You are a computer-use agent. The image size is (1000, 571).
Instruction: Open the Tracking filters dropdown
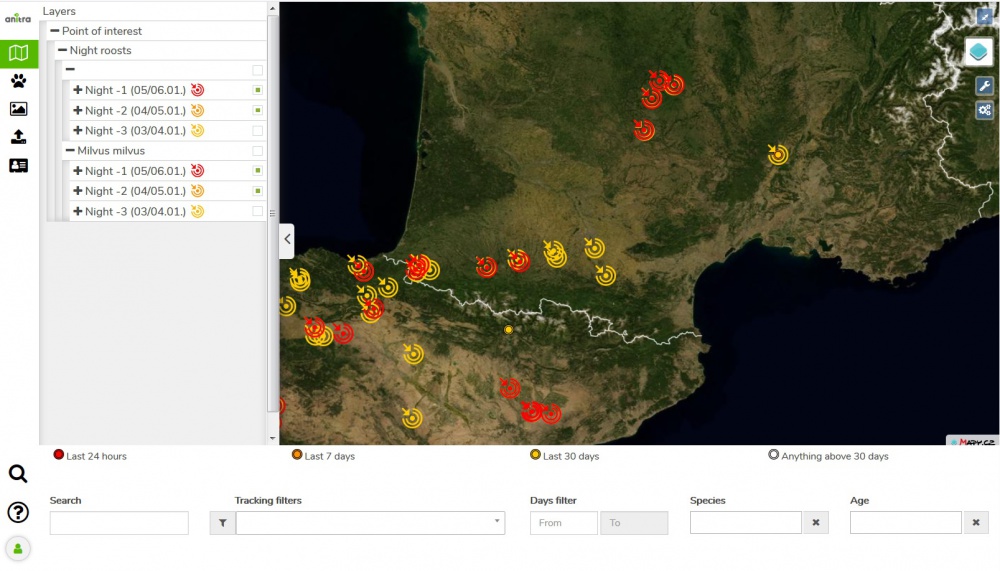(x=370, y=522)
